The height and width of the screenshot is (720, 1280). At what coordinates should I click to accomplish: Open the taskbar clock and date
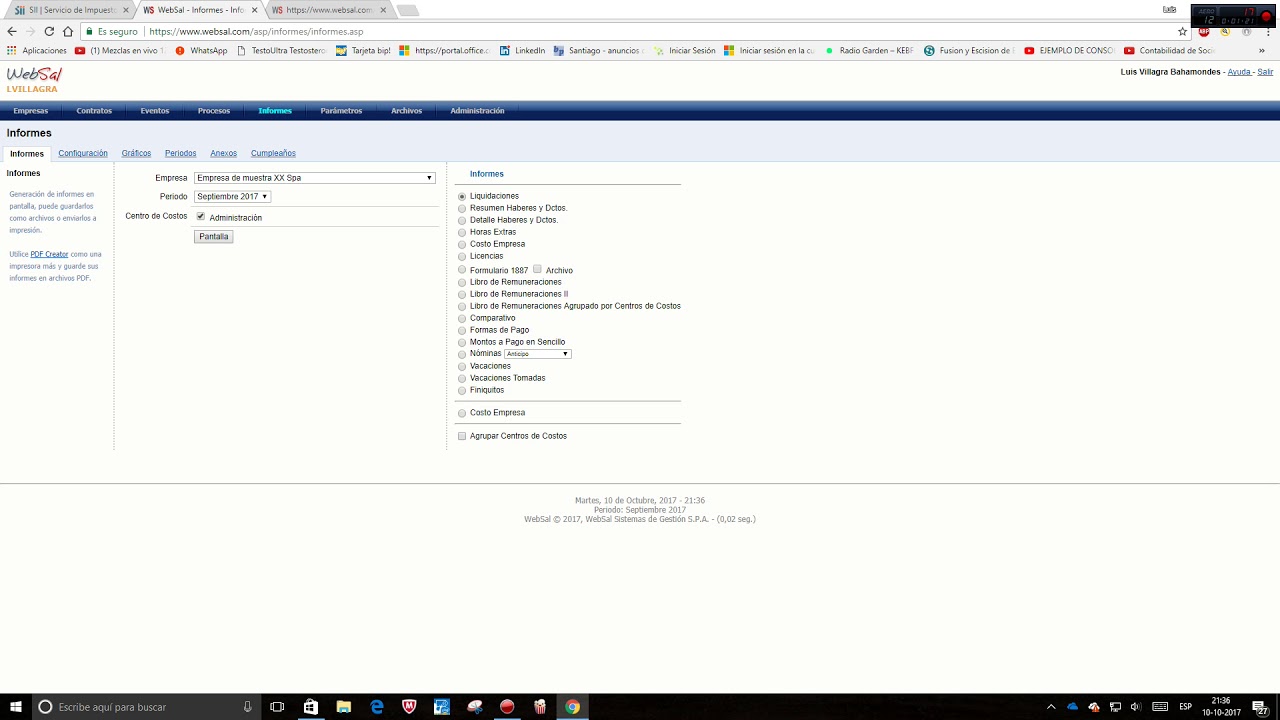pos(1221,707)
